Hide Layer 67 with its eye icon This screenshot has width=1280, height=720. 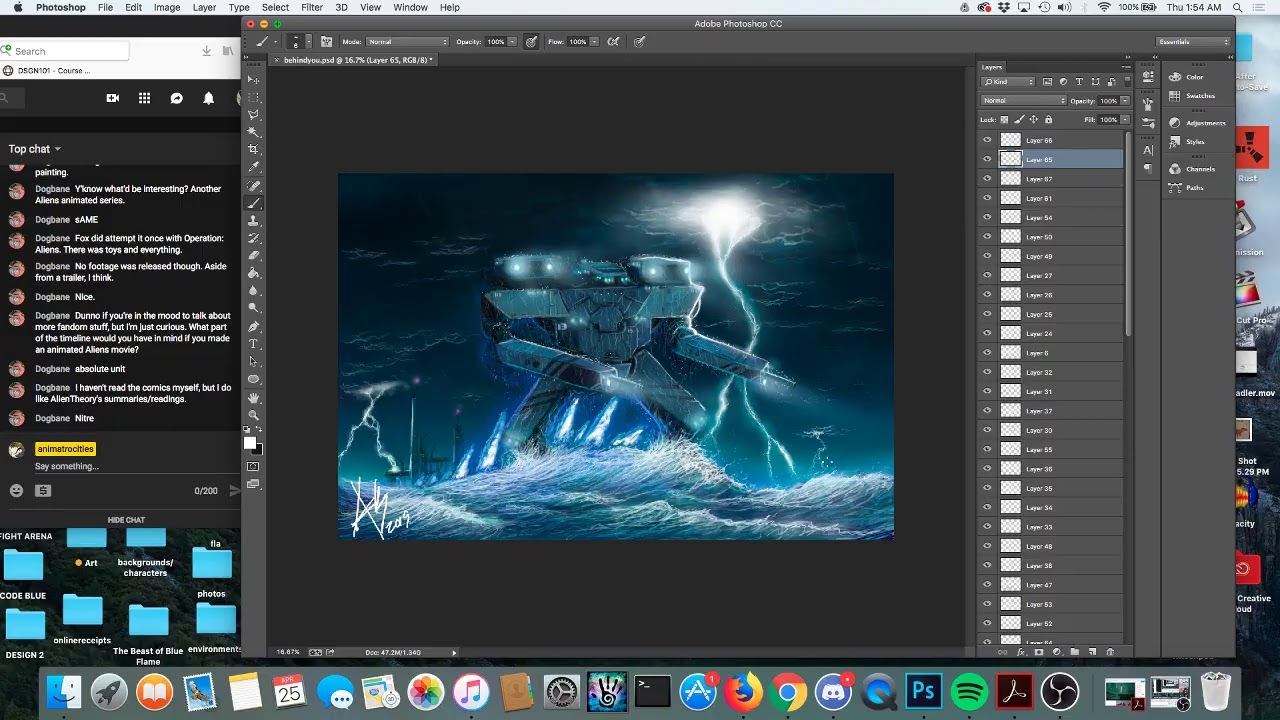point(988,179)
